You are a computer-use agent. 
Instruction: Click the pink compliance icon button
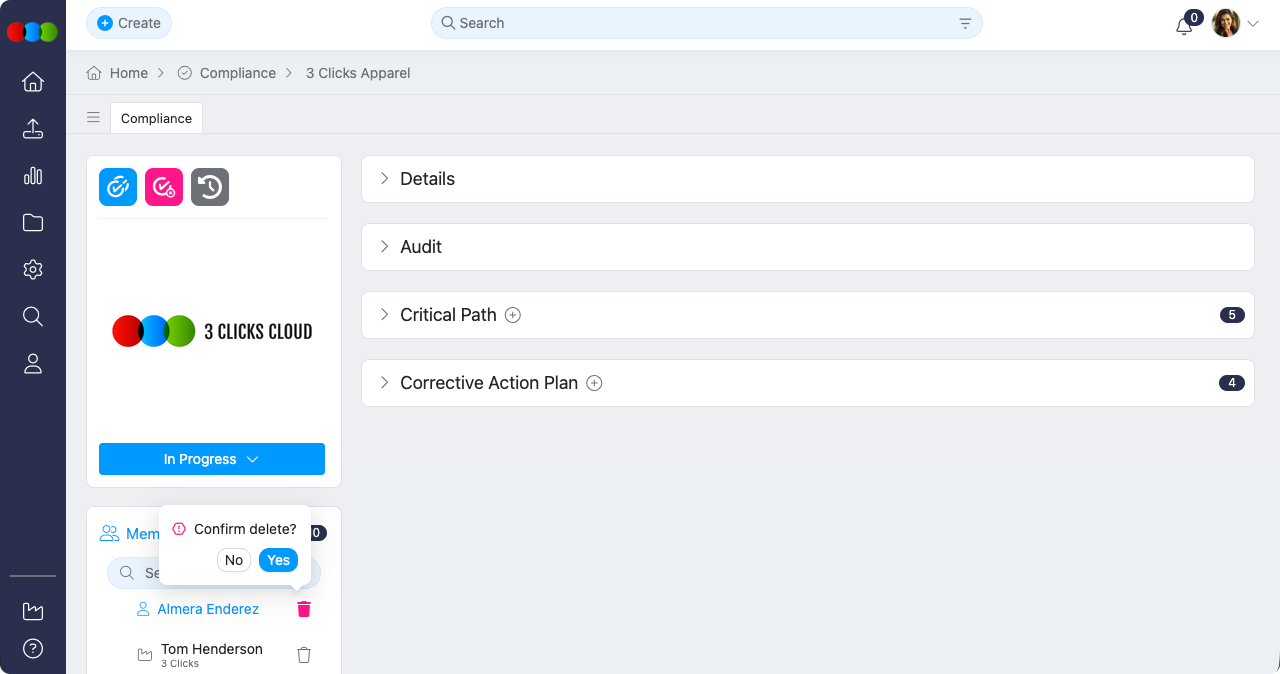tap(164, 187)
